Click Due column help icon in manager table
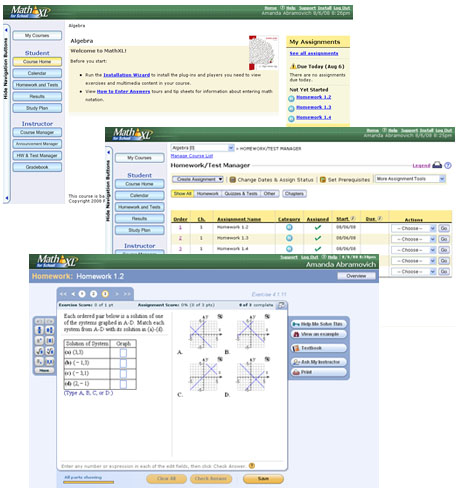This screenshot has width=463, height=495. click(379, 219)
